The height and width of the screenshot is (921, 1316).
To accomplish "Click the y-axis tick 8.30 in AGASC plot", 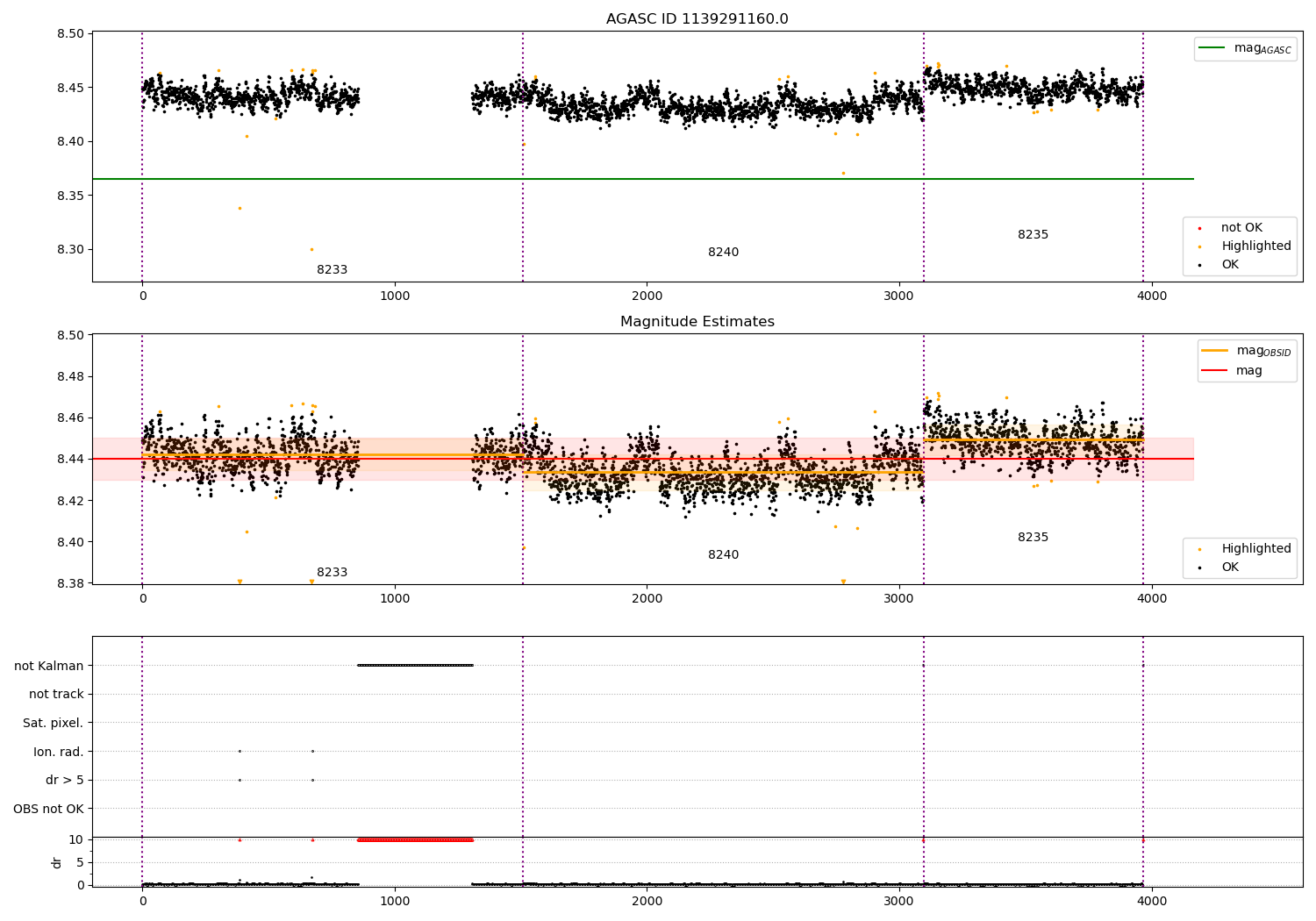I will point(69,249).
